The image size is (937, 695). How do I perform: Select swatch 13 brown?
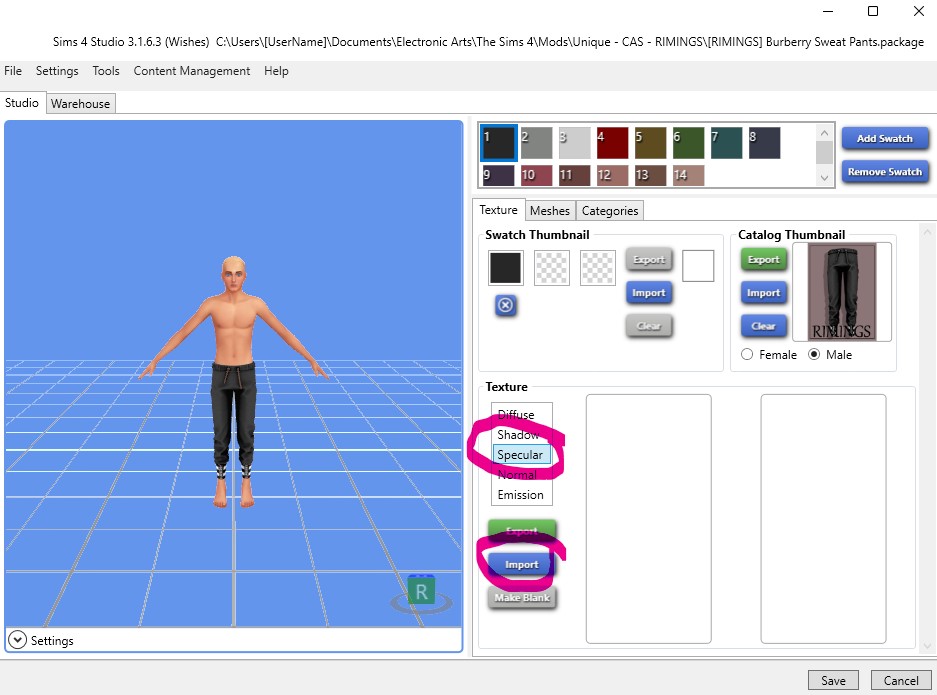click(x=651, y=176)
